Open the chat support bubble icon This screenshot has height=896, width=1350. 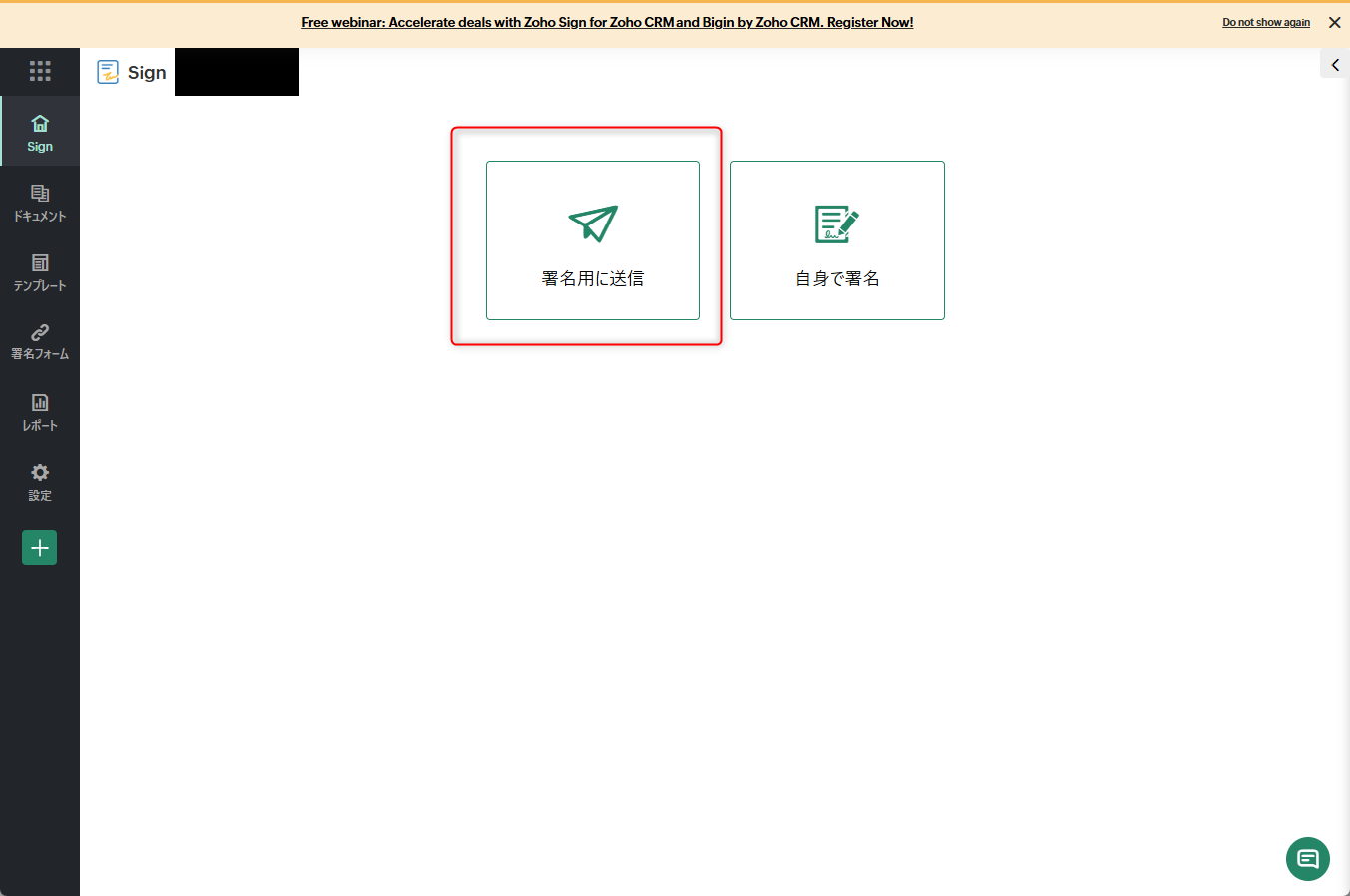click(1307, 858)
